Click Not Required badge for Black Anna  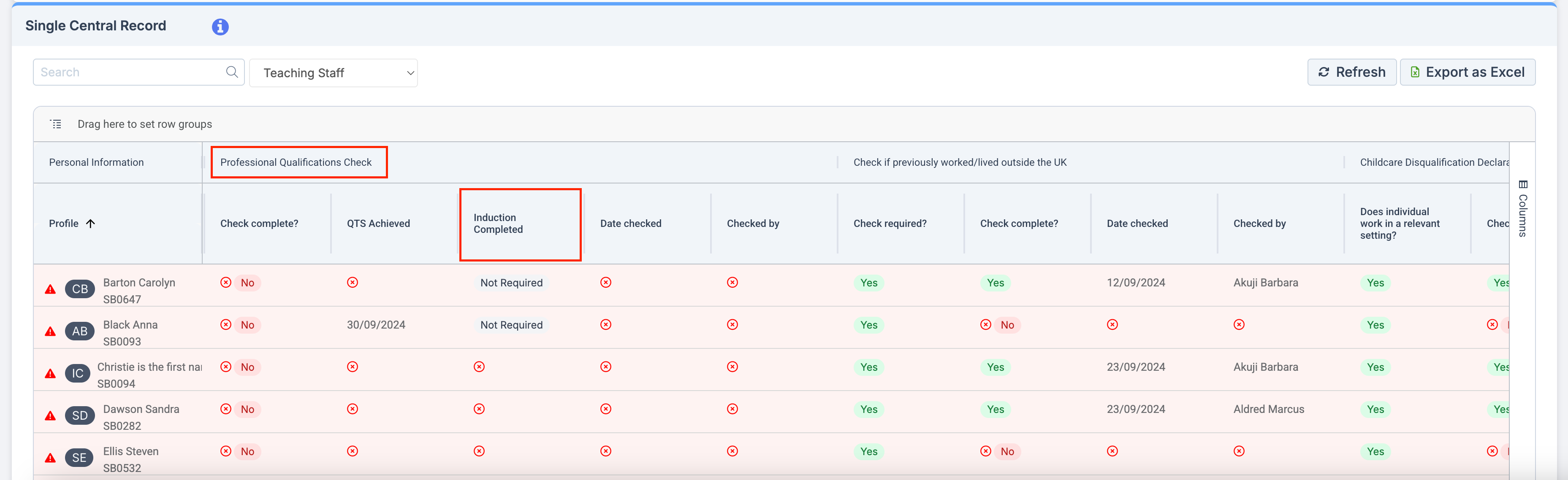[511, 325]
